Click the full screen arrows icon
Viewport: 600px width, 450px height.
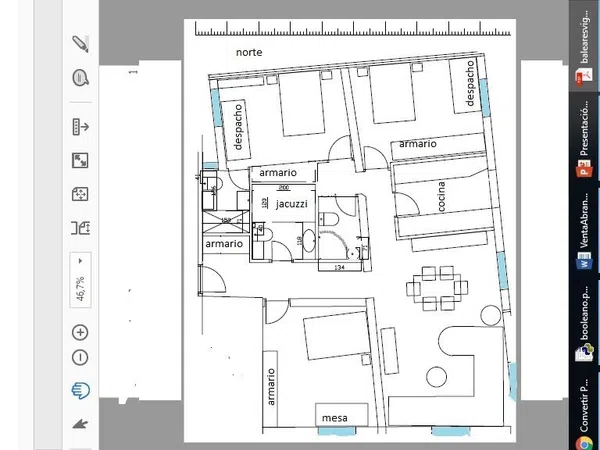(80, 160)
